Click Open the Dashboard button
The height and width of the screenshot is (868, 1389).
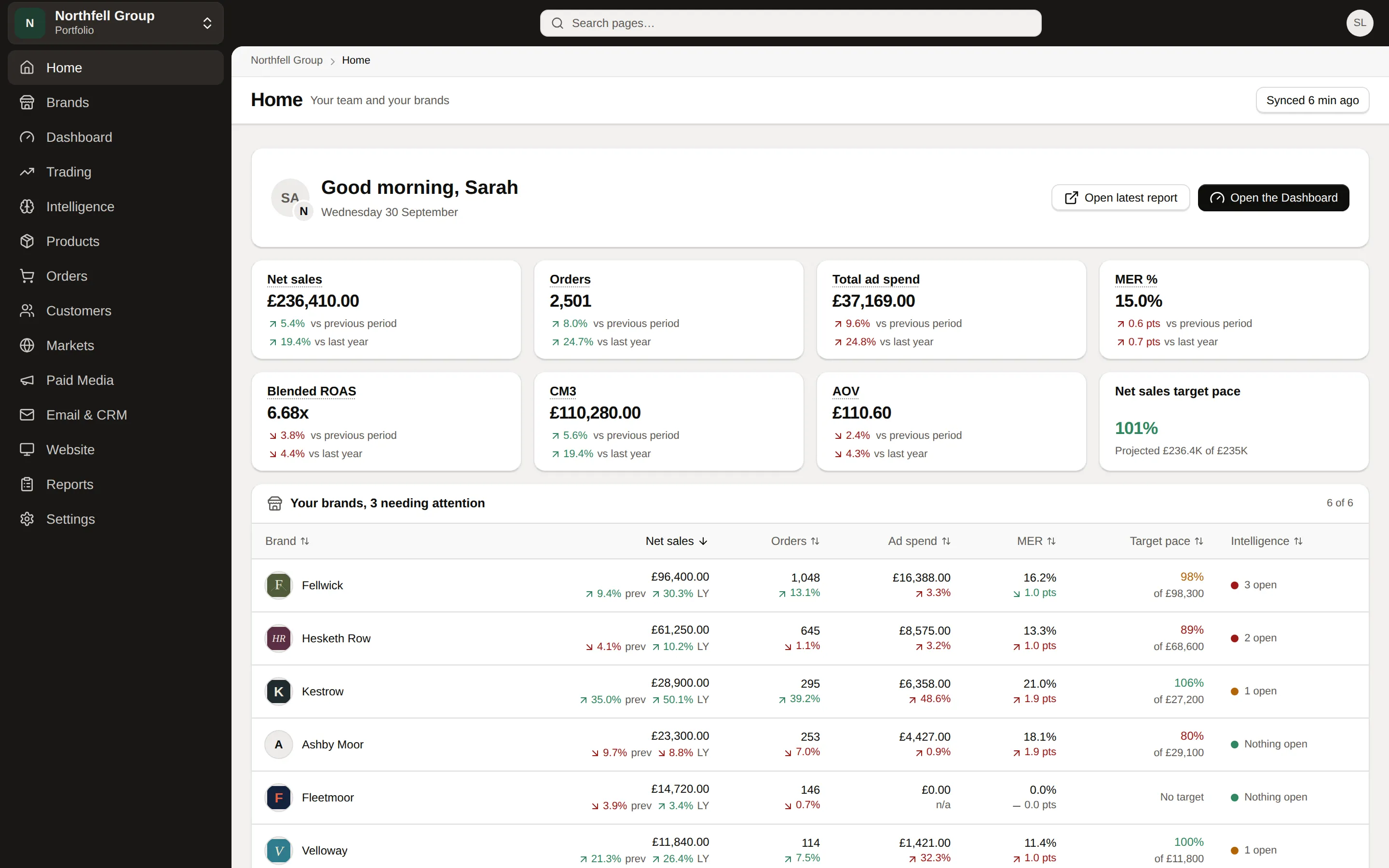coord(1273,198)
